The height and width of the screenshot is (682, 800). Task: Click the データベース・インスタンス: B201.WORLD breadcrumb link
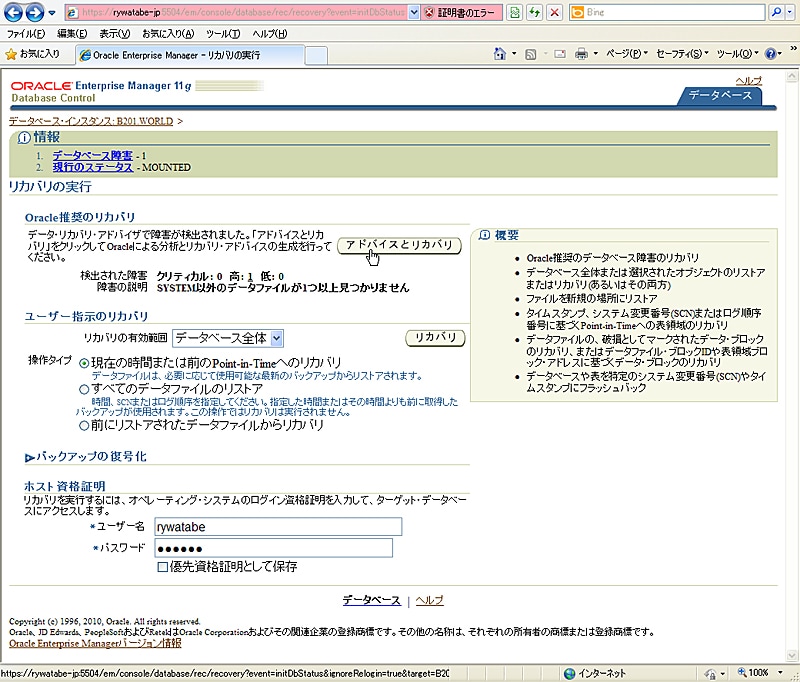pos(91,121)
